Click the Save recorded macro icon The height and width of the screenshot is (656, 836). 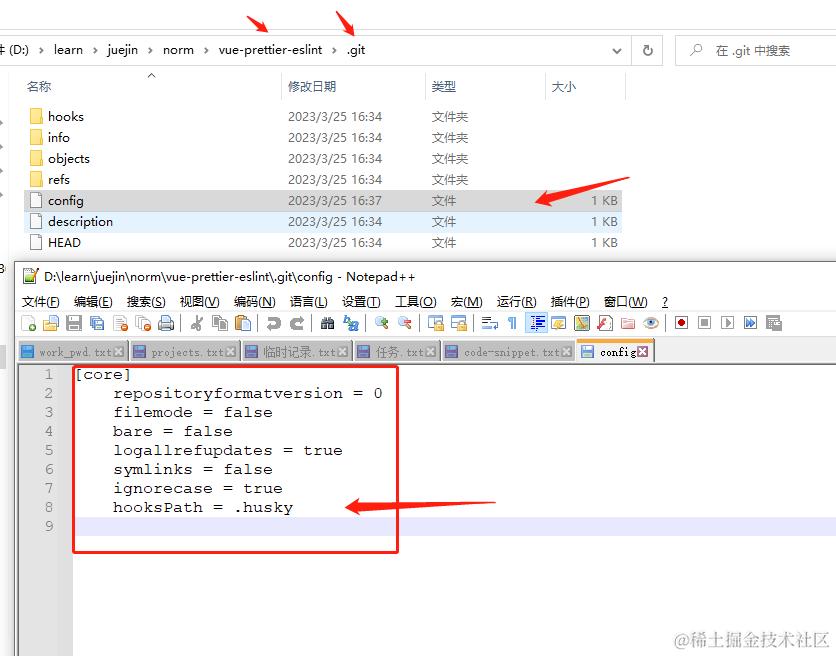coord(774,323)
